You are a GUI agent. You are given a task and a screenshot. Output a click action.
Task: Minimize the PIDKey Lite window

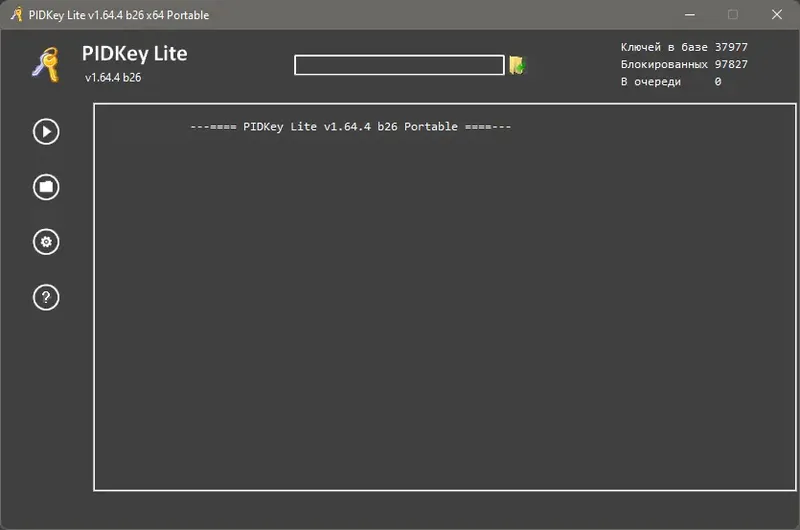pyautogui.click(x=690, y=15)
